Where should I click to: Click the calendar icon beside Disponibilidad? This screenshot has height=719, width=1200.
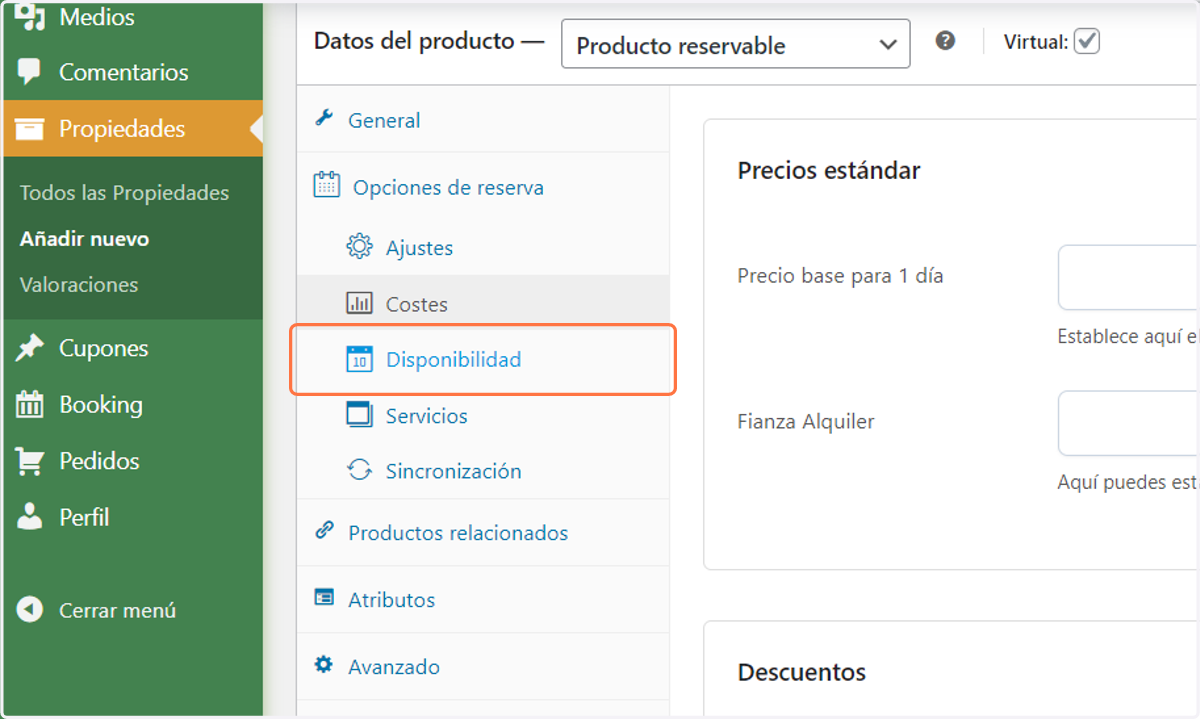[x=359, y=359]
